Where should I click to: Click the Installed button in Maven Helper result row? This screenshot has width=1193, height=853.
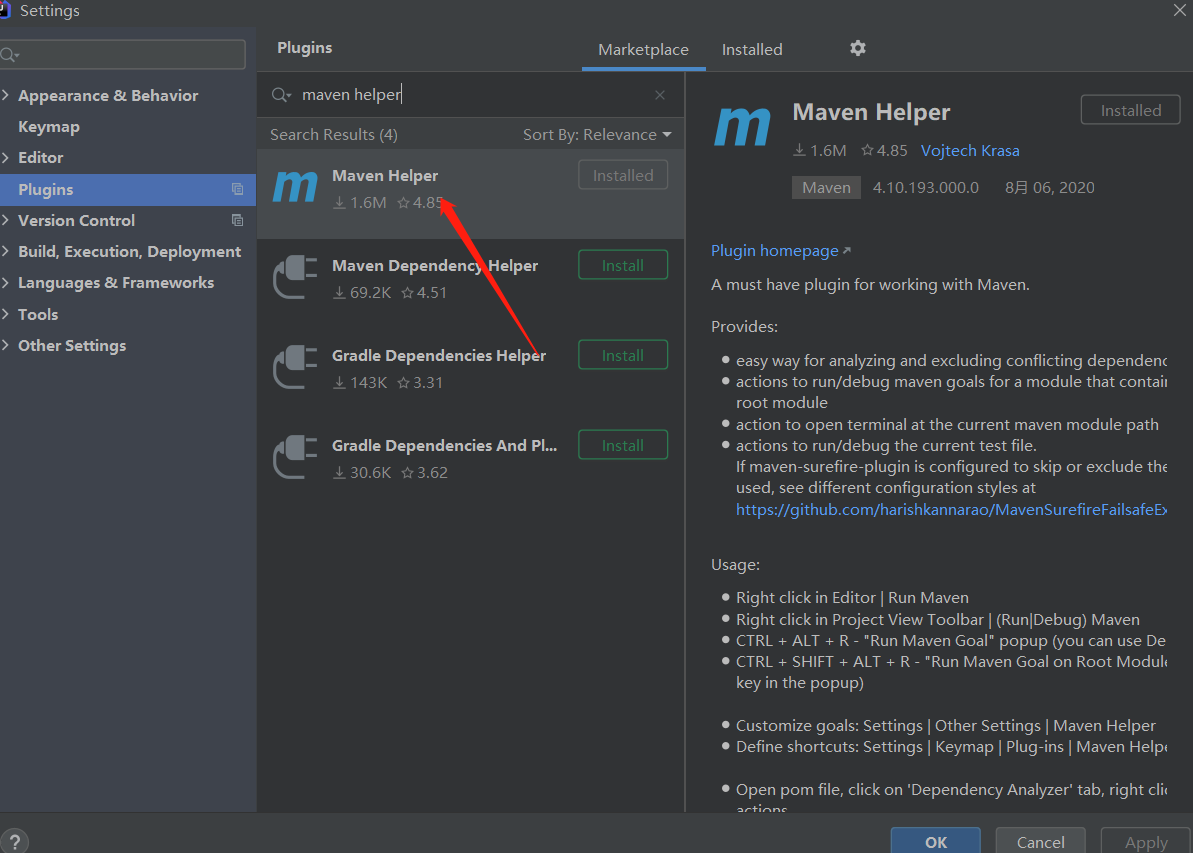(x=623, y=175)
